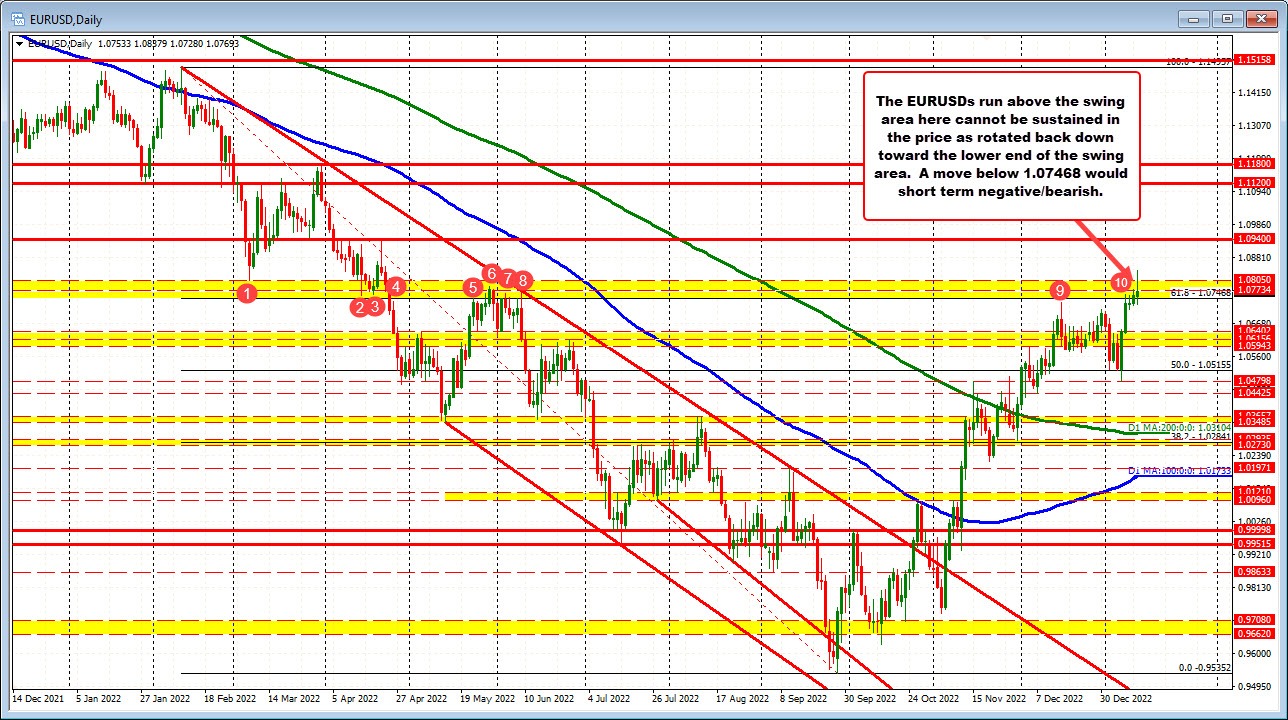Click the '14 Mar 2022' date on time axis

pyautogui.click(x=292, y=697)
